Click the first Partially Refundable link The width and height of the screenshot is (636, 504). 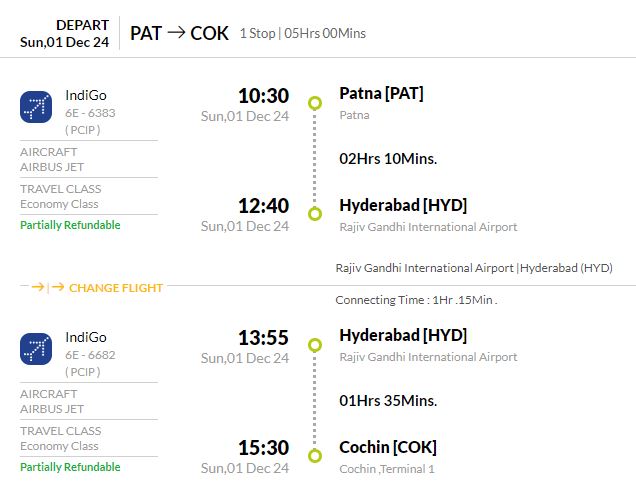coord(70,225)
